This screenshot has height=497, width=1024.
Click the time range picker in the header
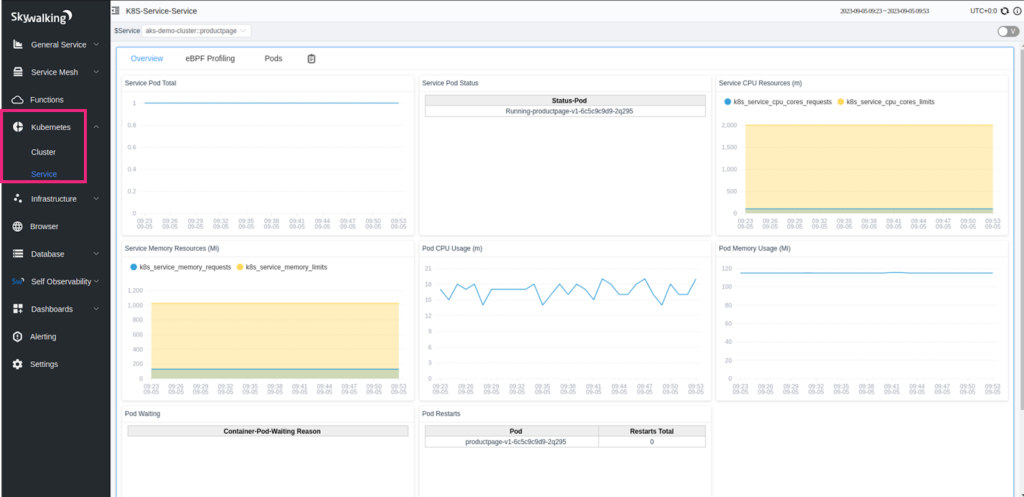pos(899,11)
